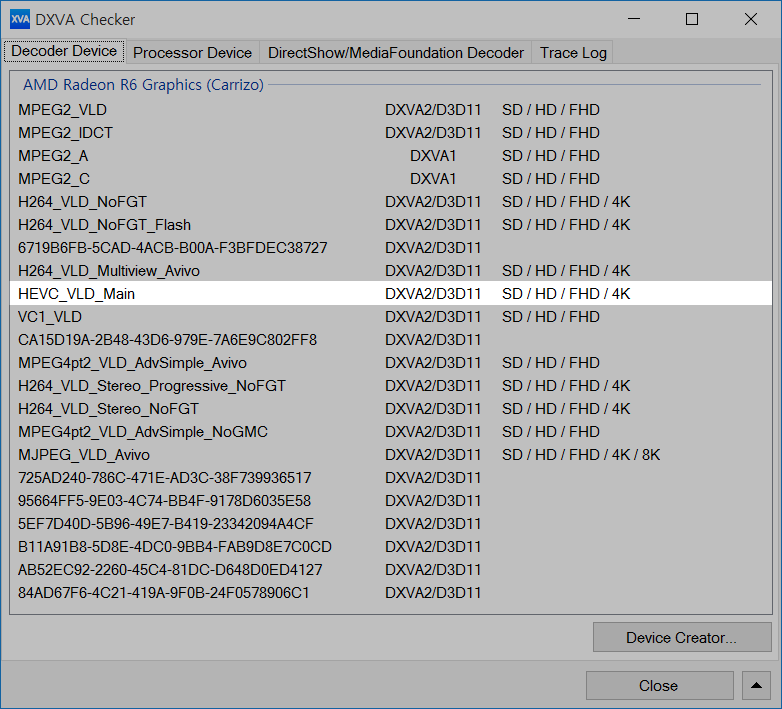The height and width of the screenshot is (709, 782).
Task: Open the Processor Device tab
Action: (192, 52)
